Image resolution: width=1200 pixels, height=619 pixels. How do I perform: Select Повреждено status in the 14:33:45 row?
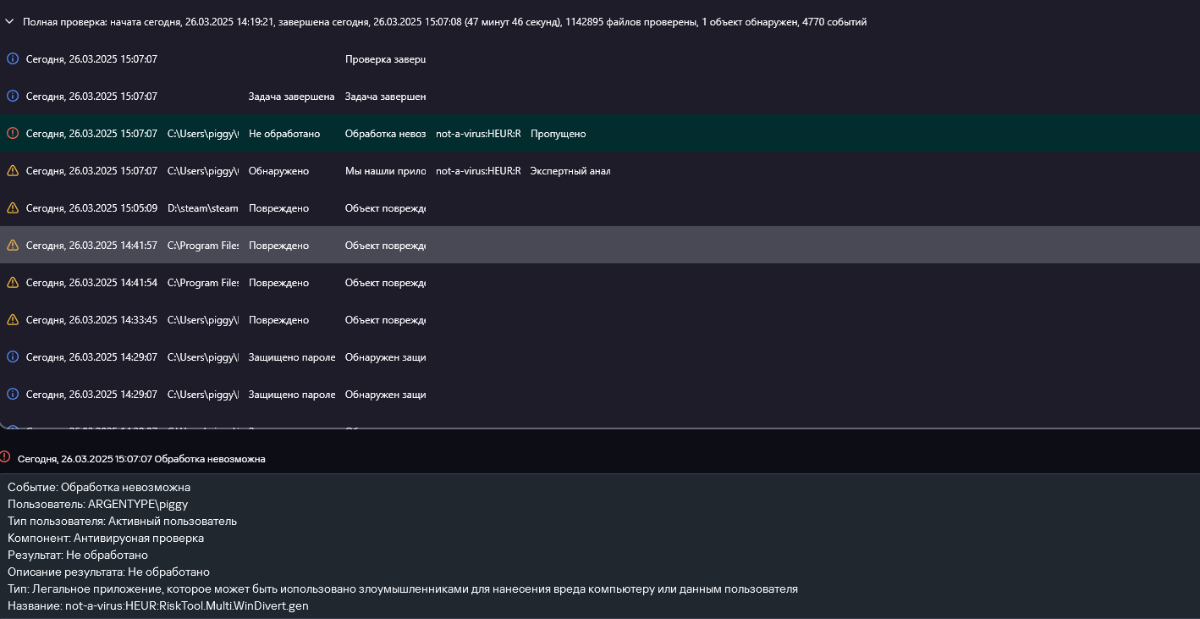tap(279, 320)
